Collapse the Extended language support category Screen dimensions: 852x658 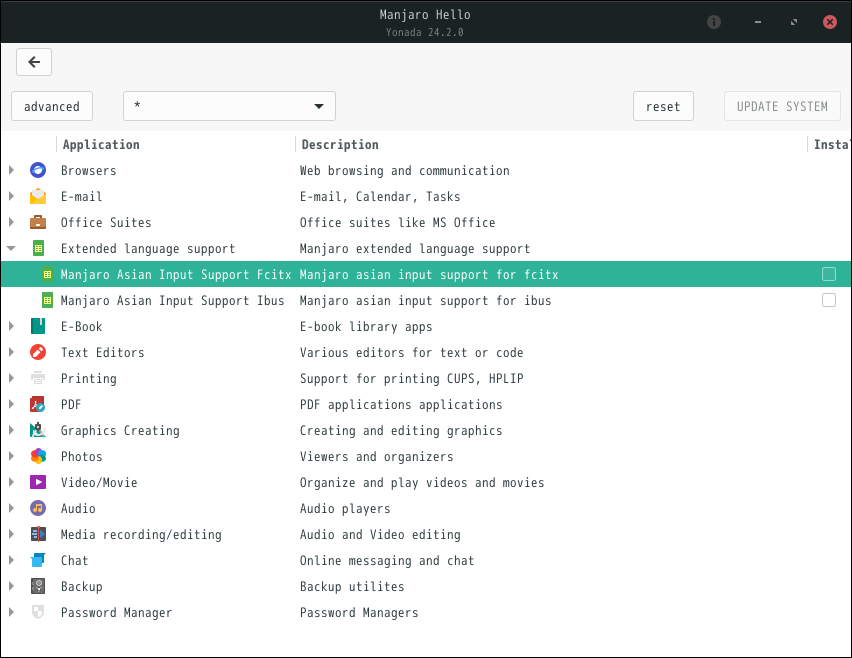(x=11, y=248)
